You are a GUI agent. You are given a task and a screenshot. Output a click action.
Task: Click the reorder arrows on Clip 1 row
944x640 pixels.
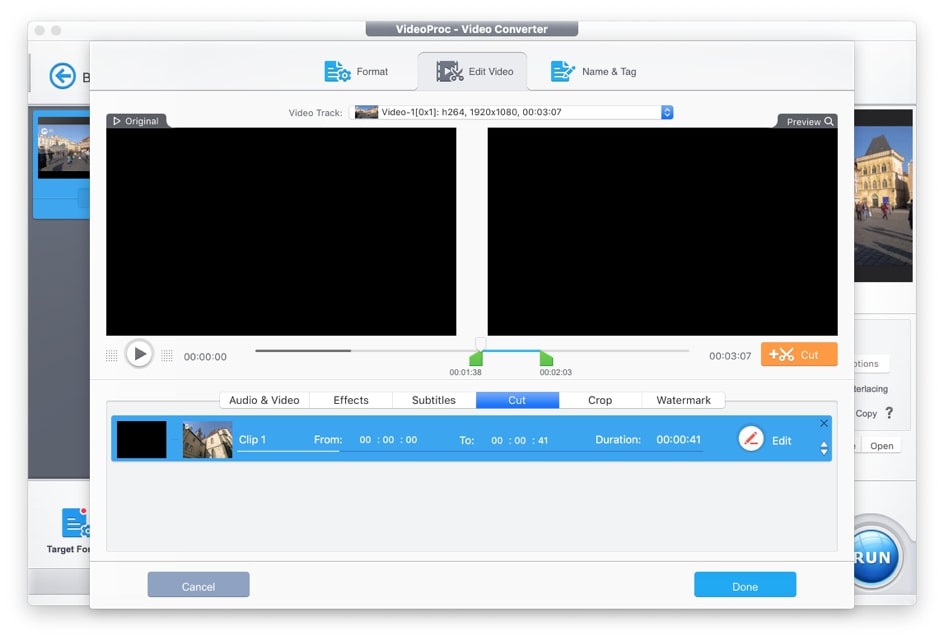[x=824, y=448]
